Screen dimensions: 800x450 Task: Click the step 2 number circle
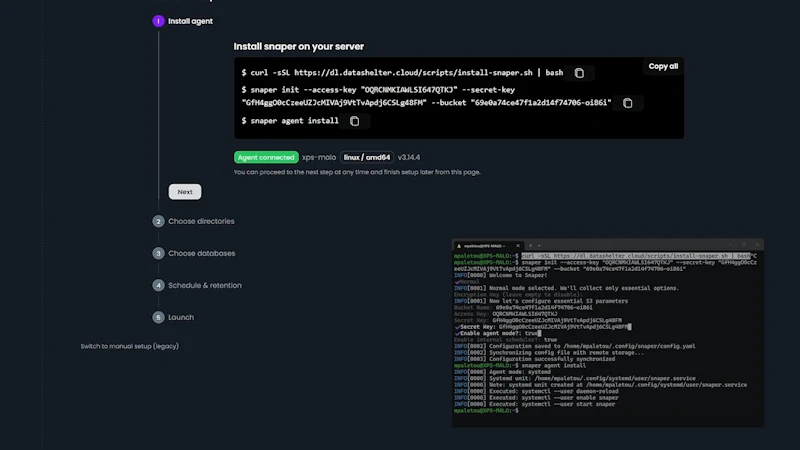pos(158,221)
